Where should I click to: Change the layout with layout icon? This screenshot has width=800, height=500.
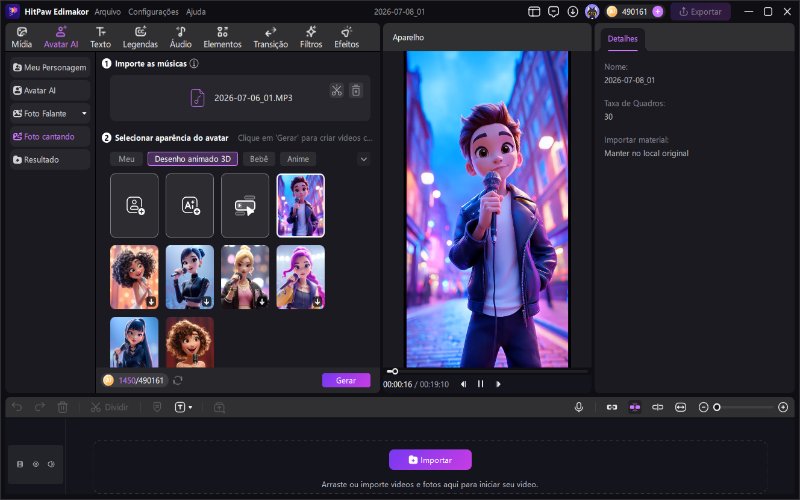(534, 12)
